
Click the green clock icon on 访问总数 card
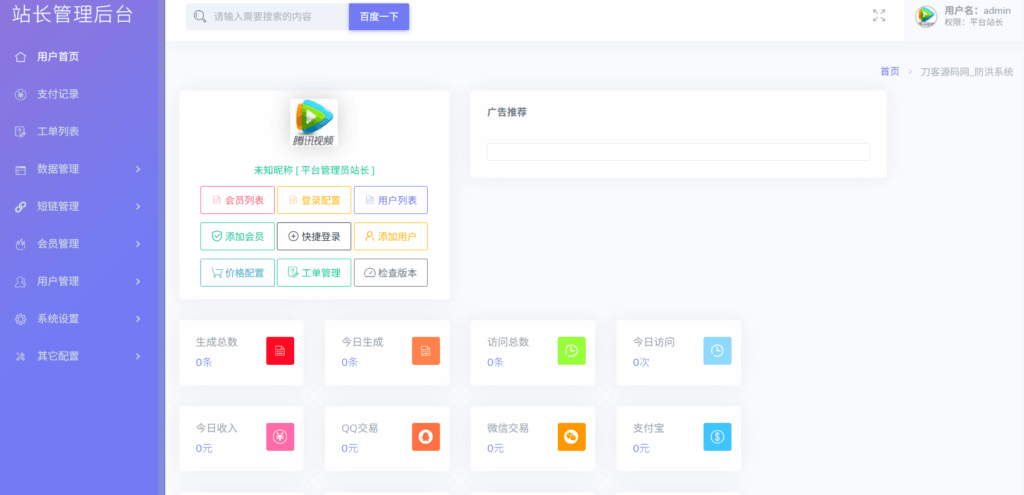[571, 351]
